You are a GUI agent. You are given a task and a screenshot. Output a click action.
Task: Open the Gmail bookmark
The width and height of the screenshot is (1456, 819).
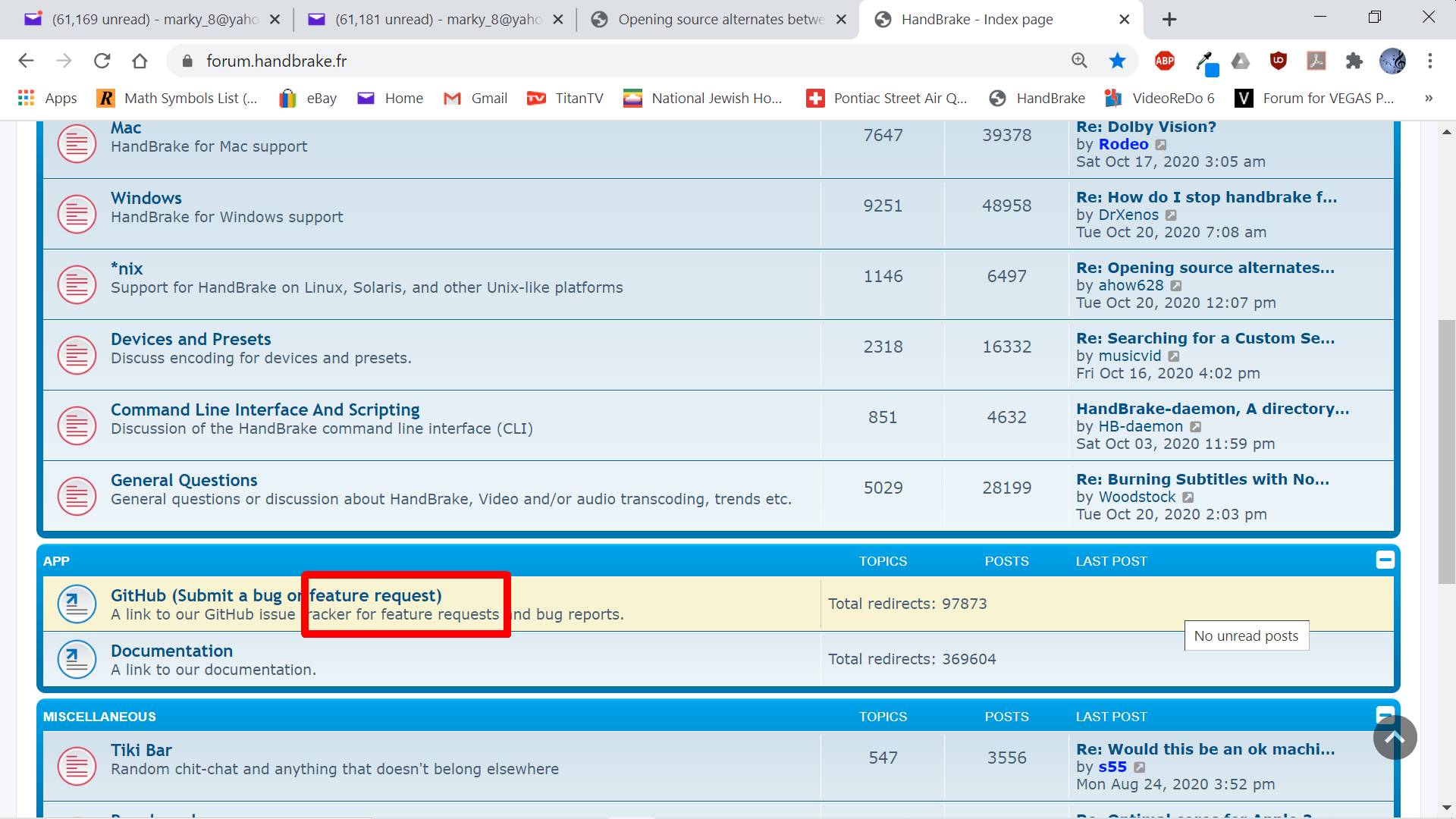point(475,98)
